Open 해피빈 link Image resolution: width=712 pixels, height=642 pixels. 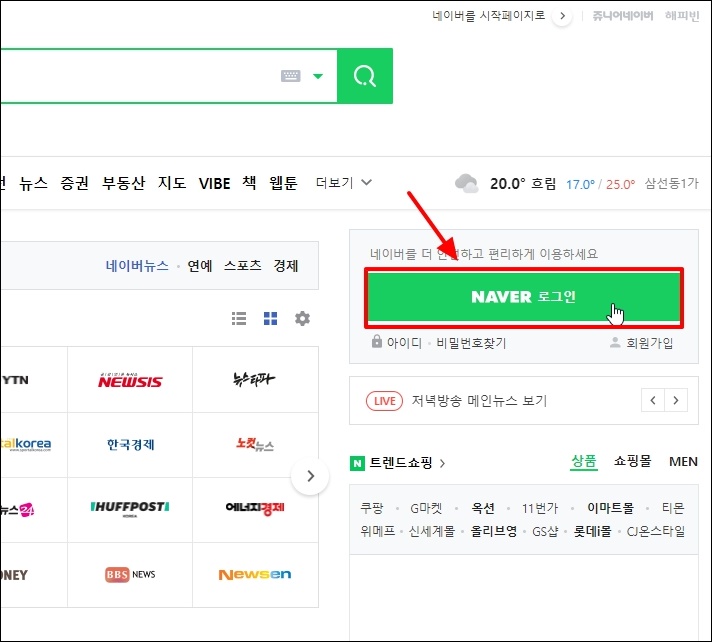coord(682,16)
